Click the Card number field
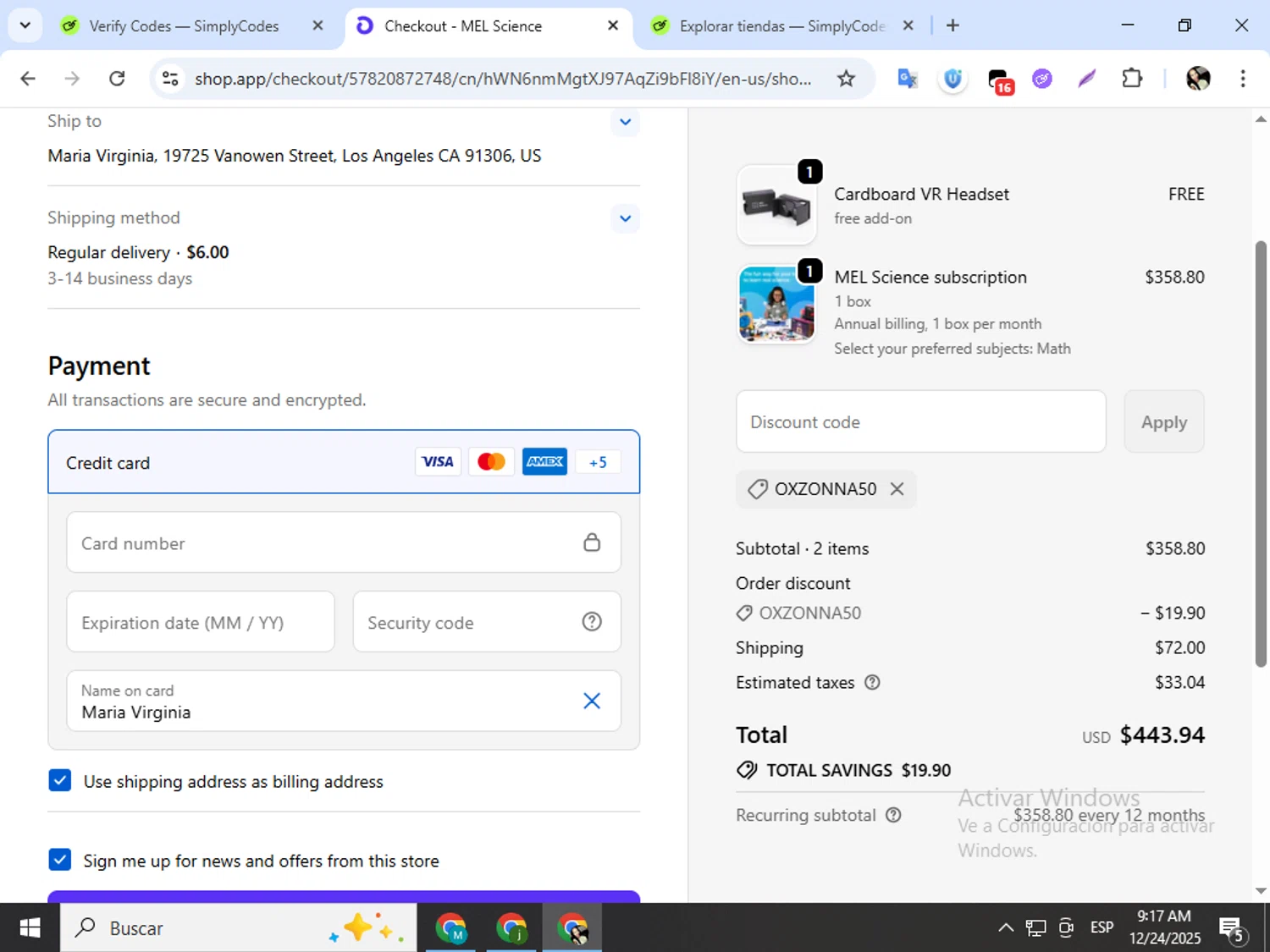Image resolution: width=1270 pixels, height=952 pixels. pyautogui.click(x=344, y=542)
